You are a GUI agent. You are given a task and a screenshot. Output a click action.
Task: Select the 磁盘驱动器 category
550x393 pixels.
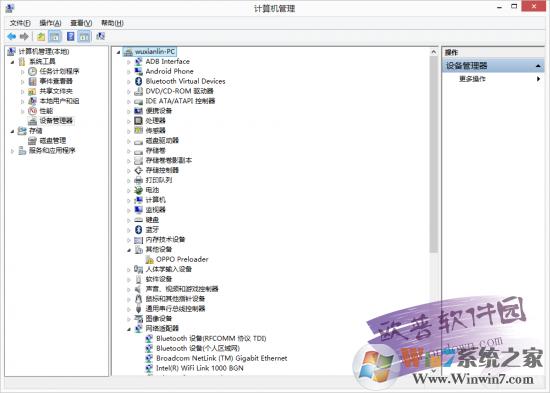pyautogui.click(x=162, y=140)
